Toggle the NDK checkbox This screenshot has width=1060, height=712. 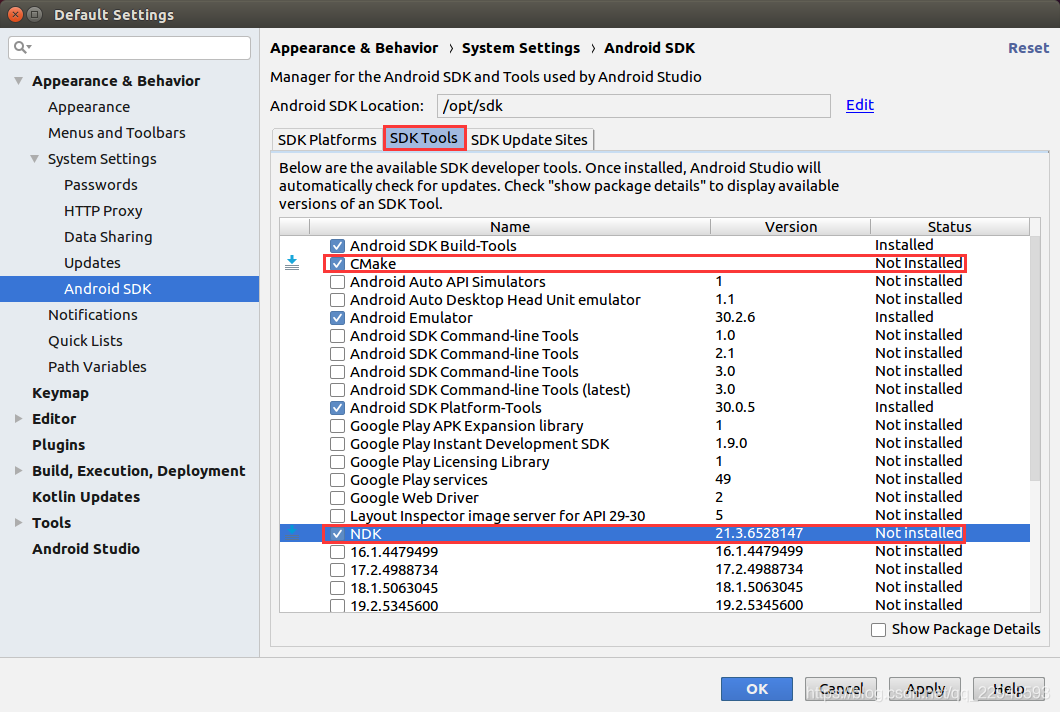(x=337, y=534)
